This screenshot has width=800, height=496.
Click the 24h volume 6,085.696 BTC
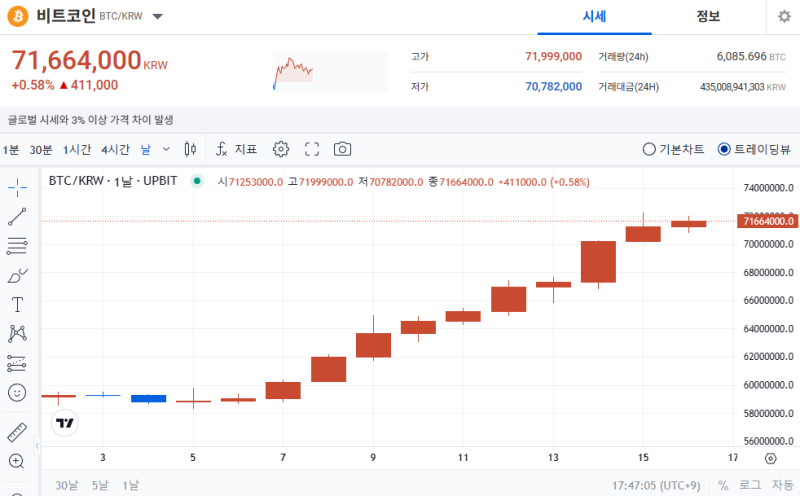[751, 57]
